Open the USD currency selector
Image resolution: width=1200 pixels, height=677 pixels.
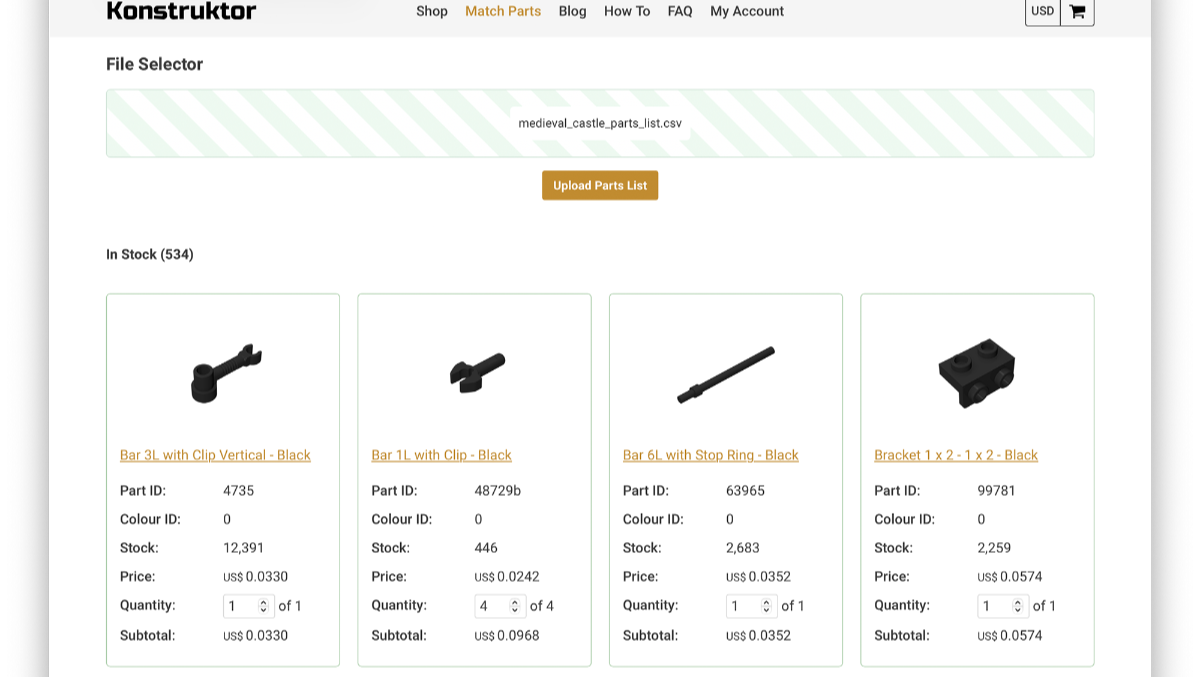coord(1043,11)
